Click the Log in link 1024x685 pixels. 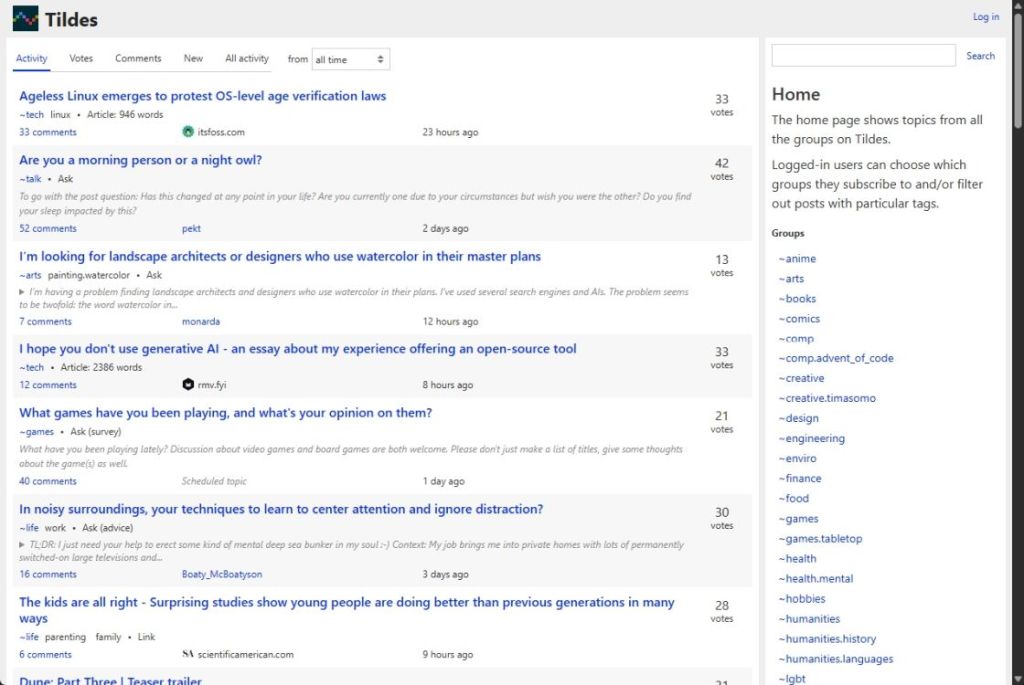point(985,17)
